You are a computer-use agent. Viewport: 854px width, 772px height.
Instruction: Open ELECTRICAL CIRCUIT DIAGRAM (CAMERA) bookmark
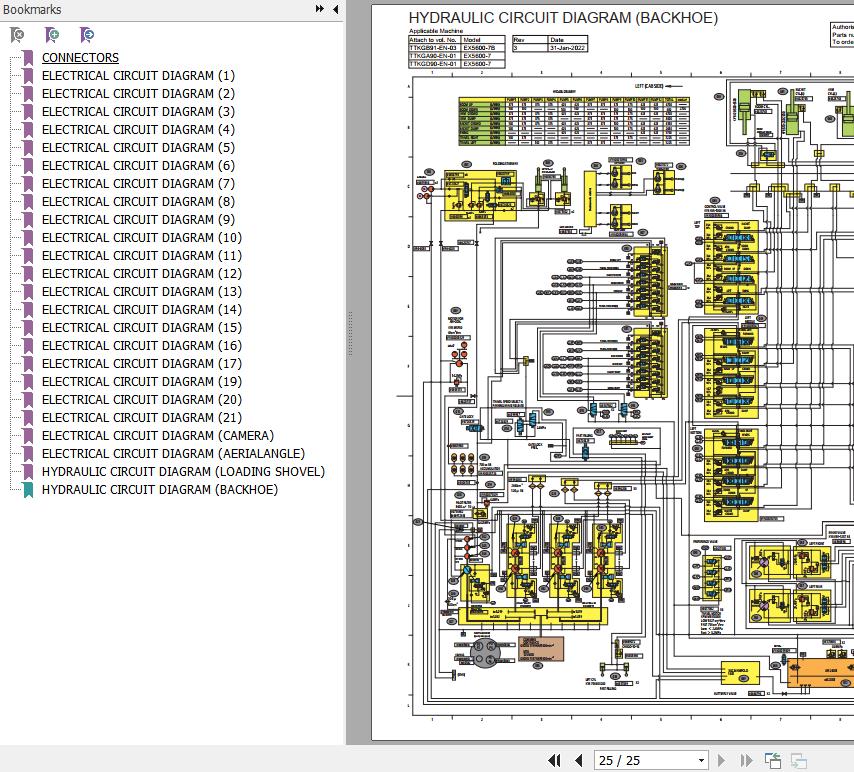157,435
